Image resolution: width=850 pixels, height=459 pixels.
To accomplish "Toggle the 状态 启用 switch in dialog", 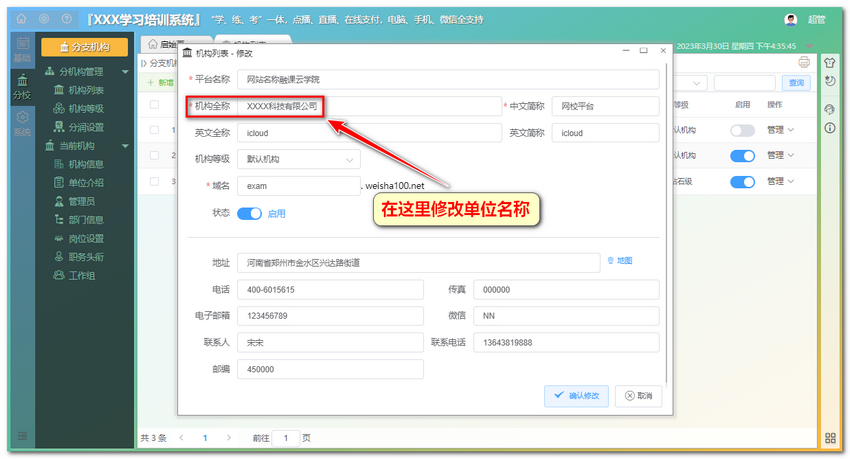I will click(x=249, y=214).
